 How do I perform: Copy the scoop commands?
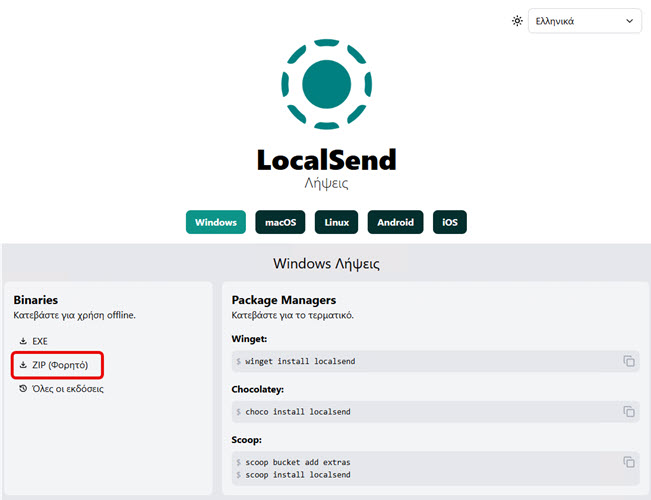click(629, 462)
